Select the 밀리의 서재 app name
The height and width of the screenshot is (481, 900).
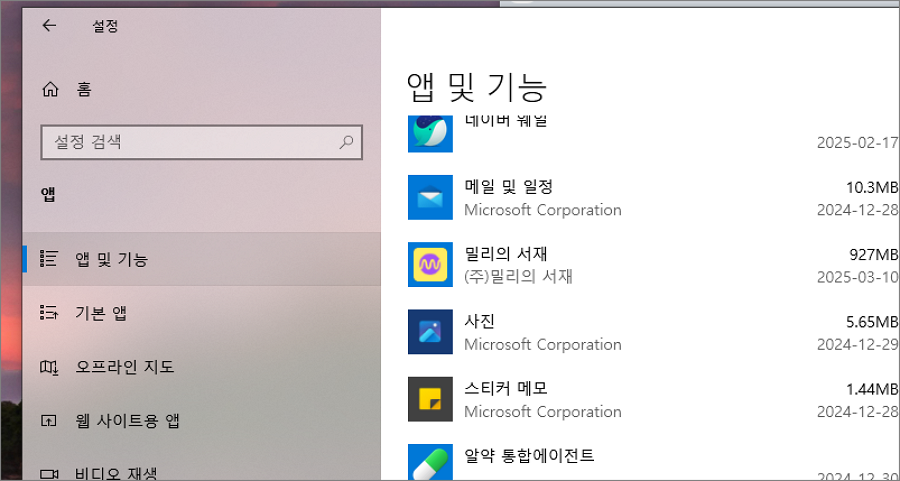506,254
